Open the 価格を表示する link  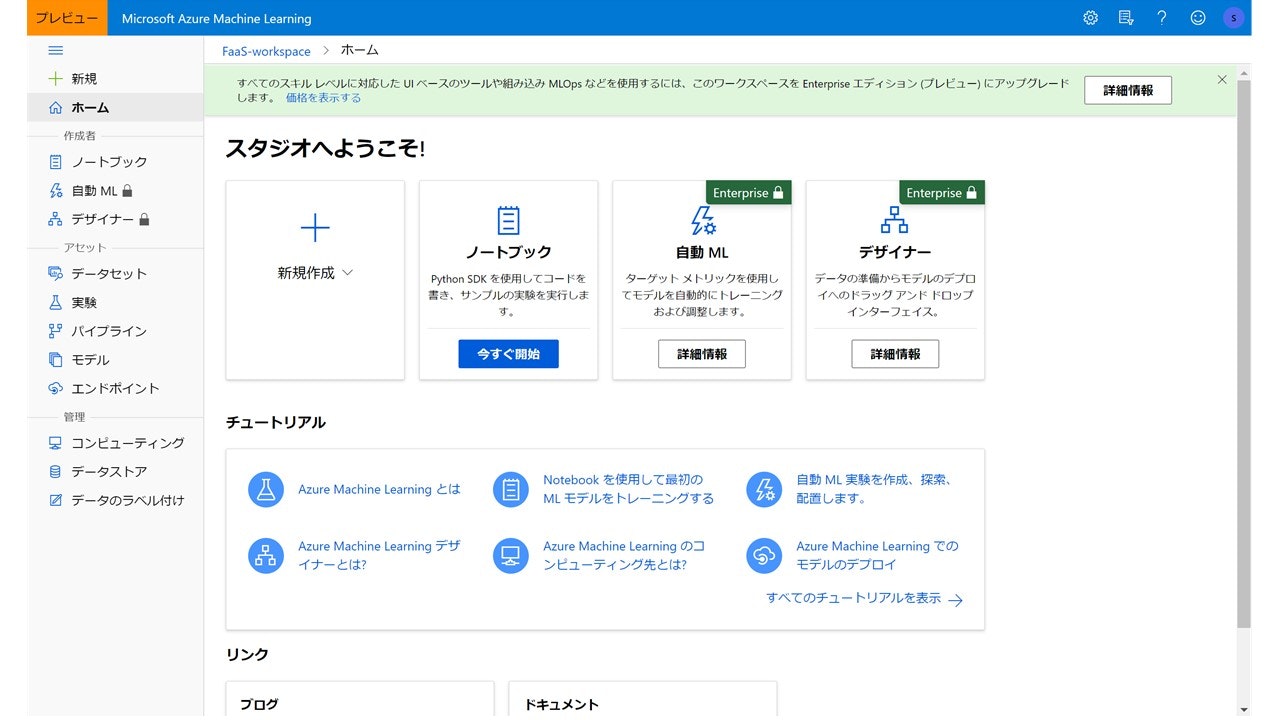[x=323, y=98]
